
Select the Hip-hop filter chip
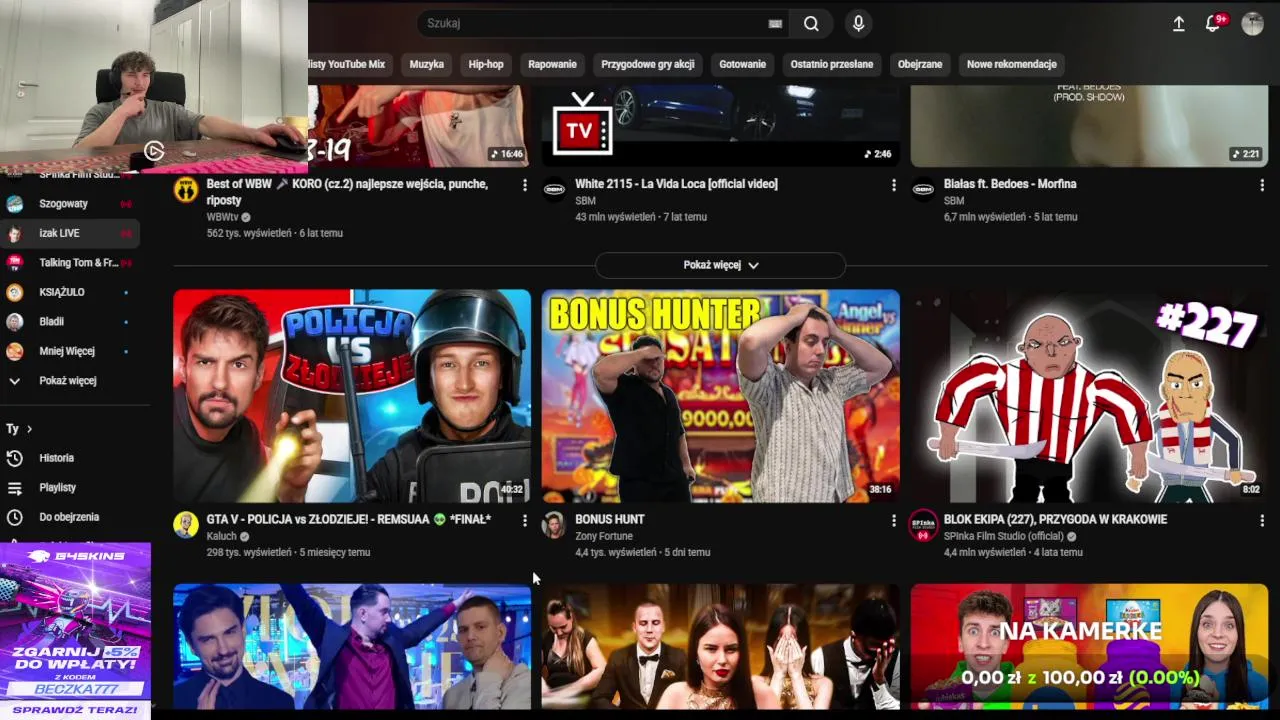click(x=486, y=64)
